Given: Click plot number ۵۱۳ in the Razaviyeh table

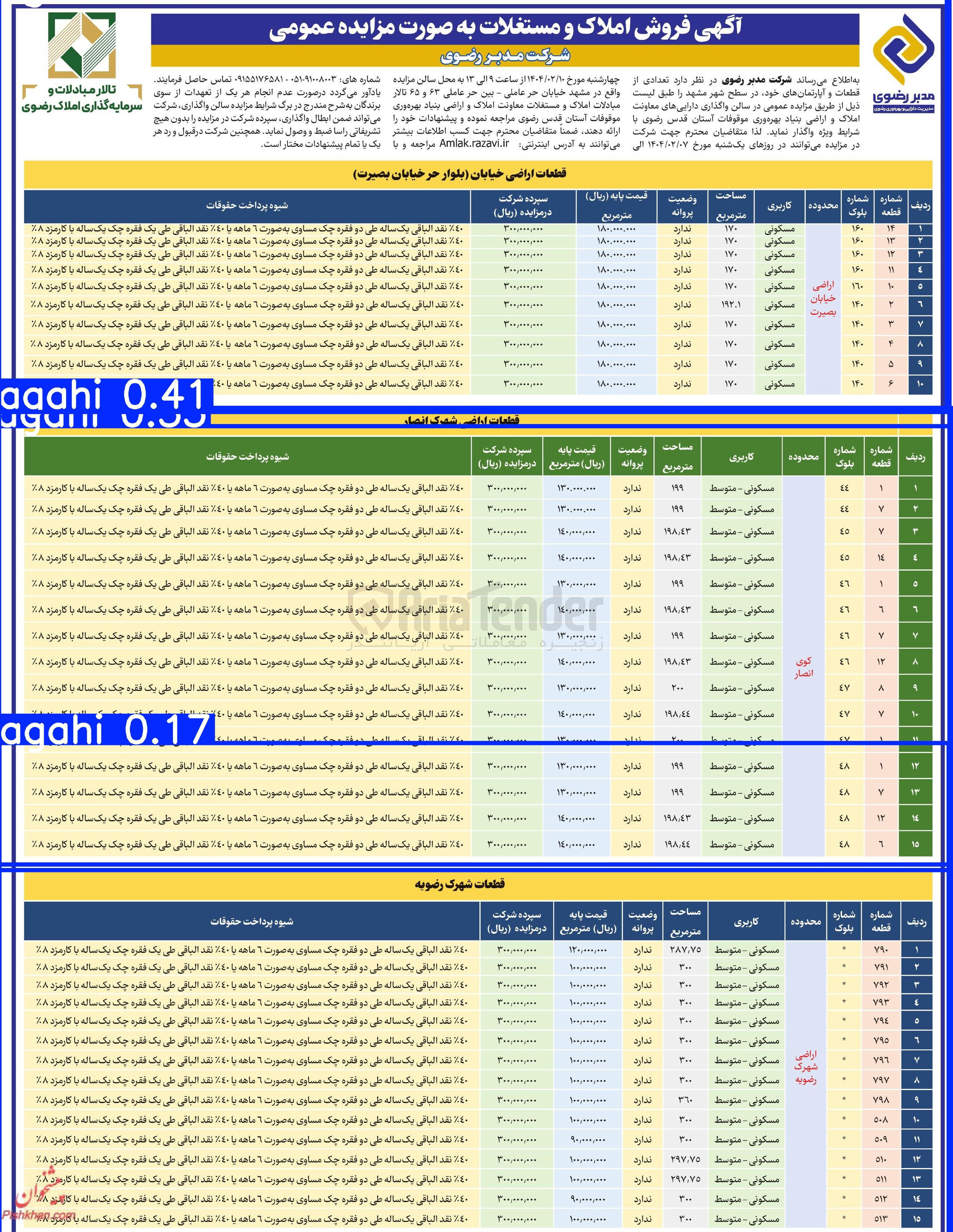Looking at the screenshot, I should [x=881, y=1219].
